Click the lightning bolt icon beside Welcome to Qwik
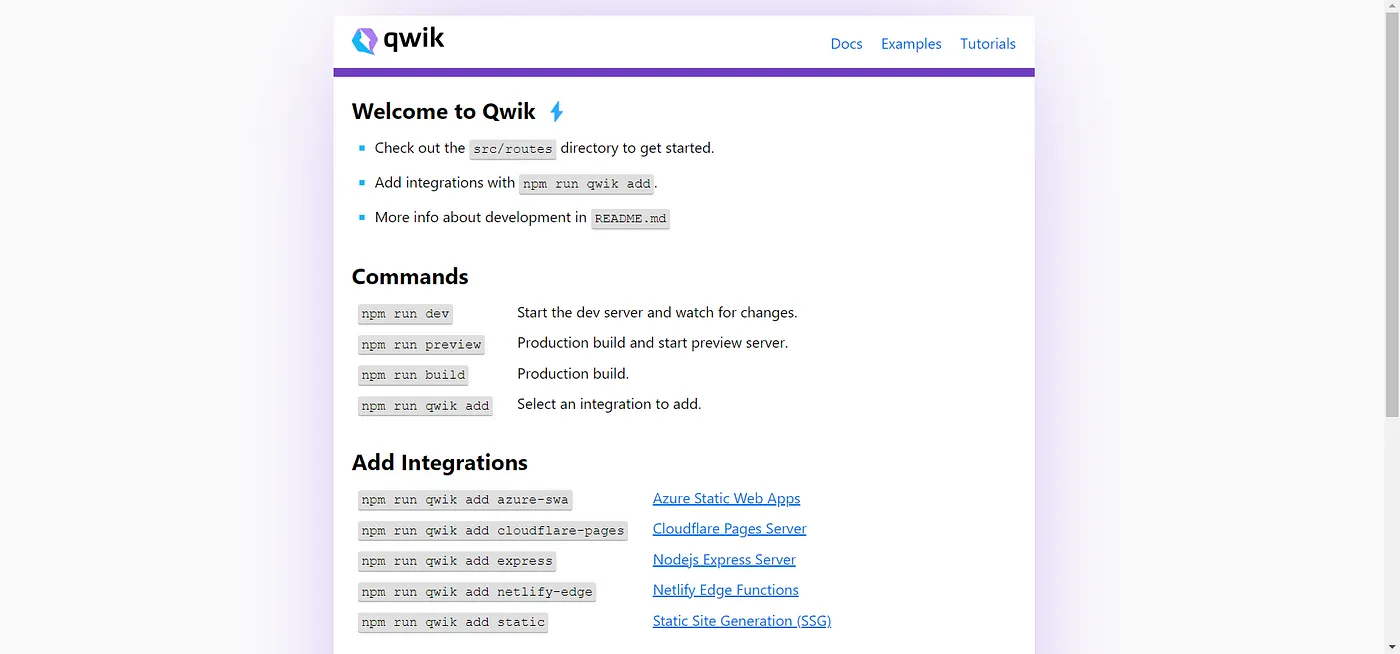 [557, 111]
